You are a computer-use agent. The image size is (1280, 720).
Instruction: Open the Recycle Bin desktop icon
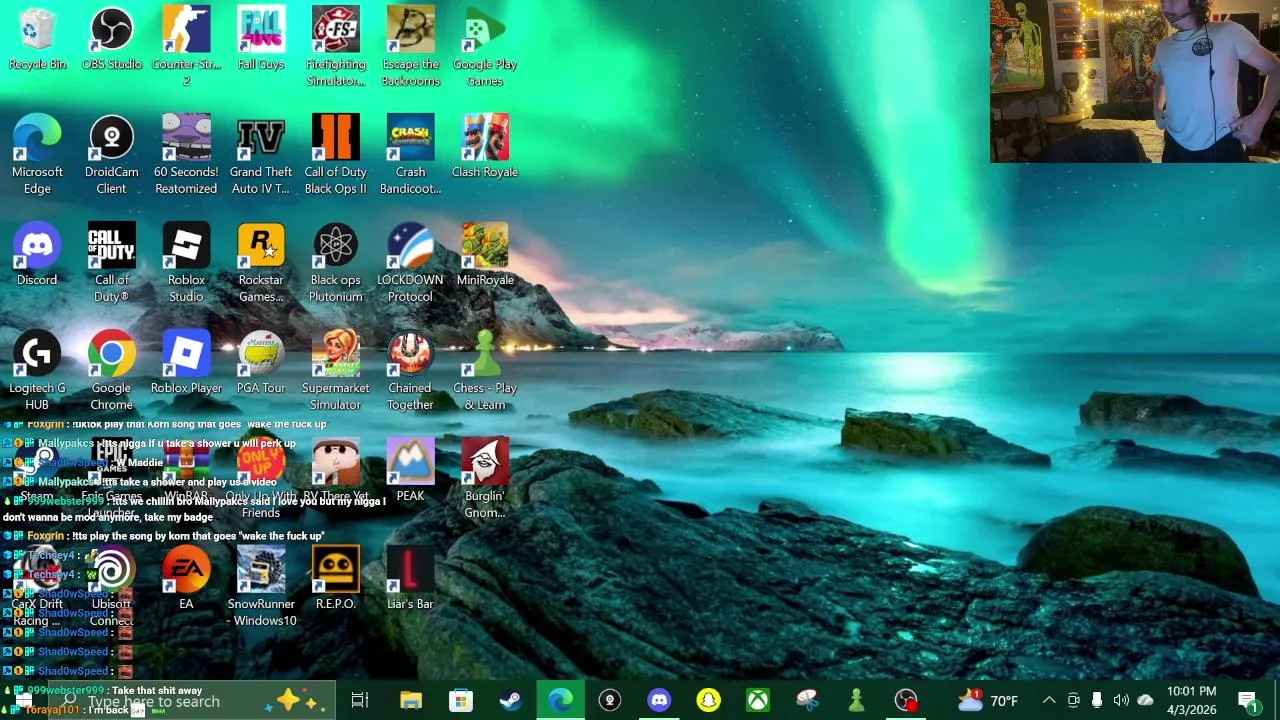point(37,40)
